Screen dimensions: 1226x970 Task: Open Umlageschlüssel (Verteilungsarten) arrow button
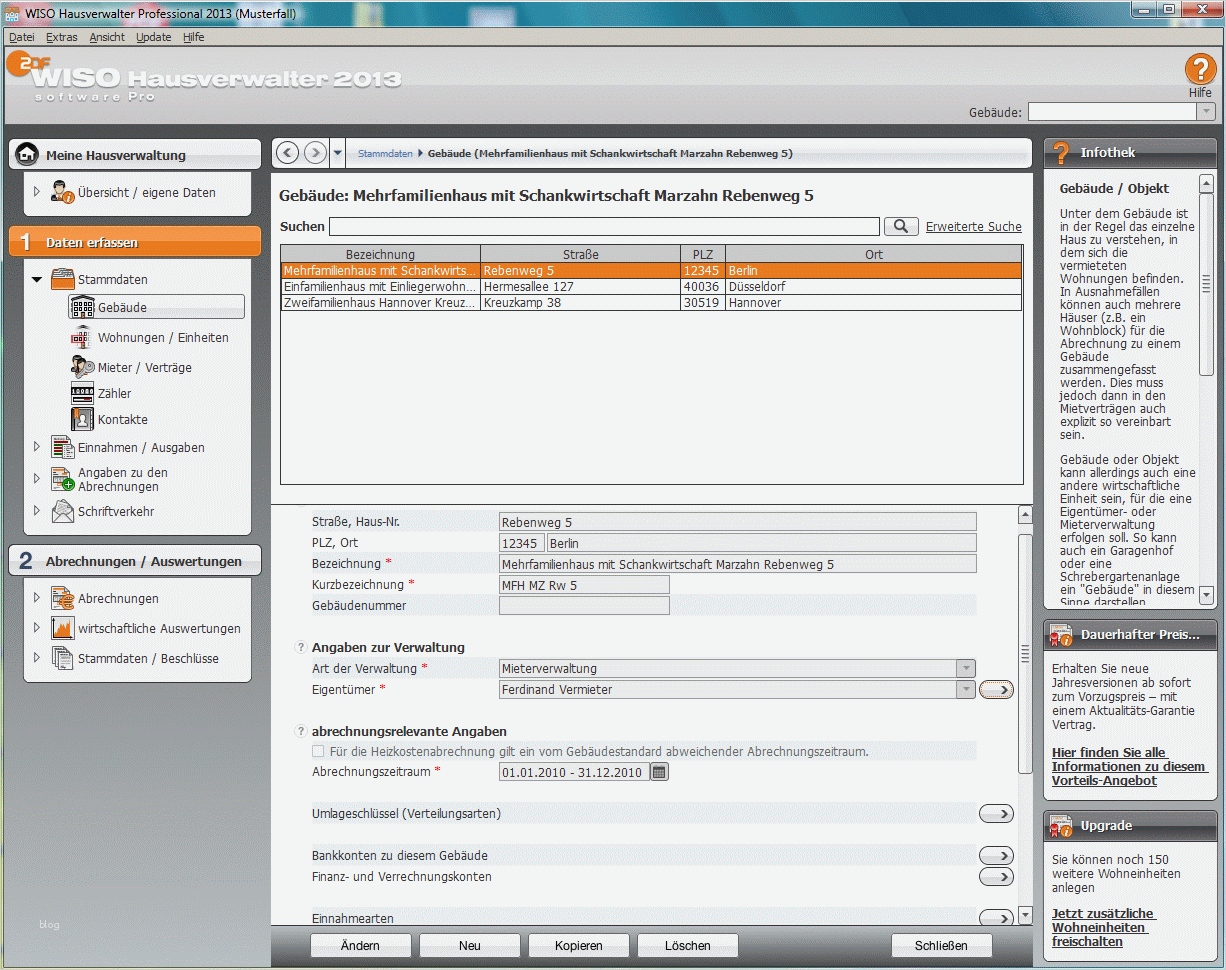click(996, 814)
